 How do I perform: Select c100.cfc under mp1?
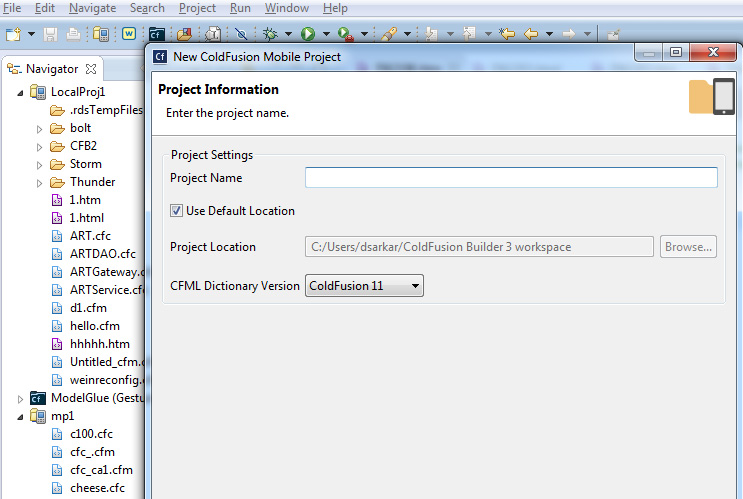pos(82,434)
